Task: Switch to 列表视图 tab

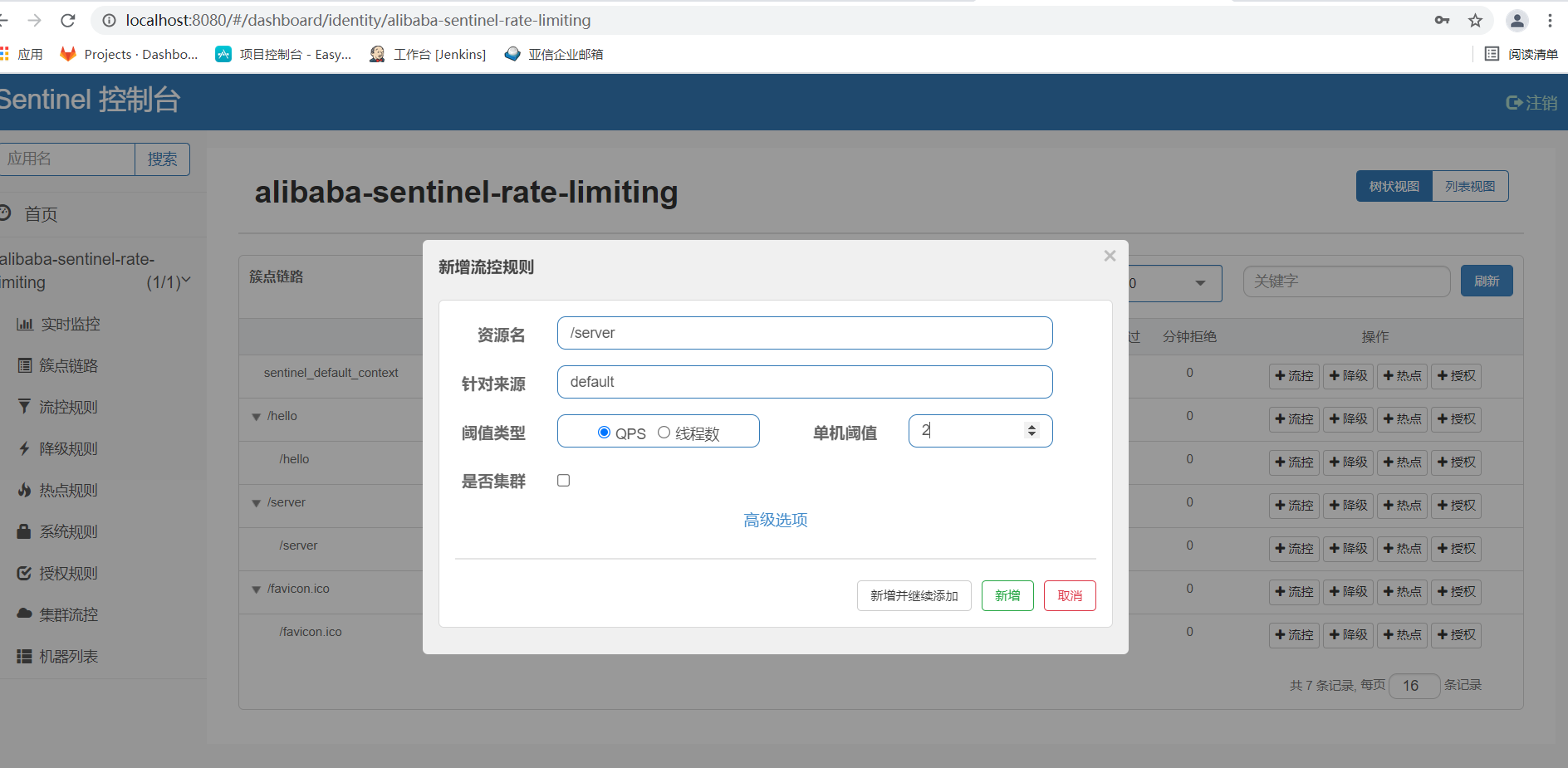Action: (1470, 186)
